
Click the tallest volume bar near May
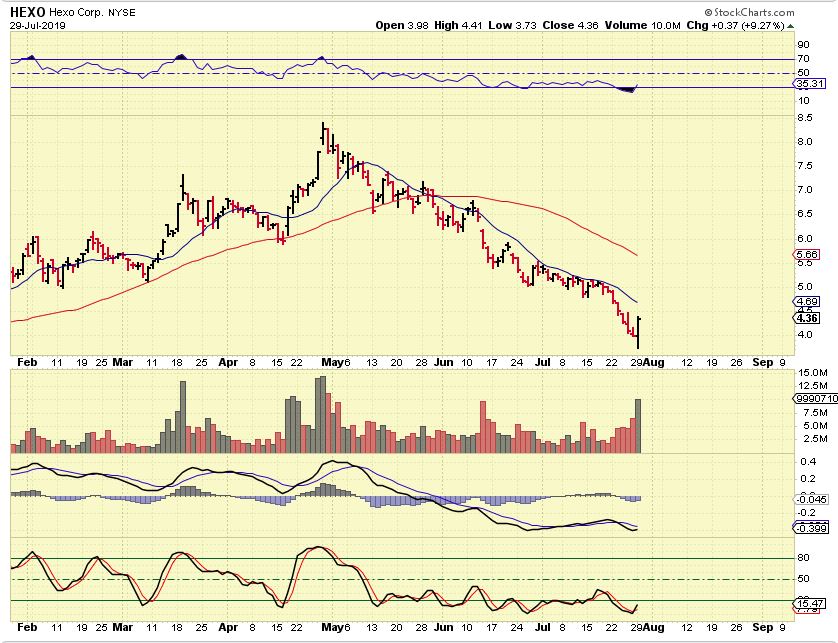tap(323, 415)
